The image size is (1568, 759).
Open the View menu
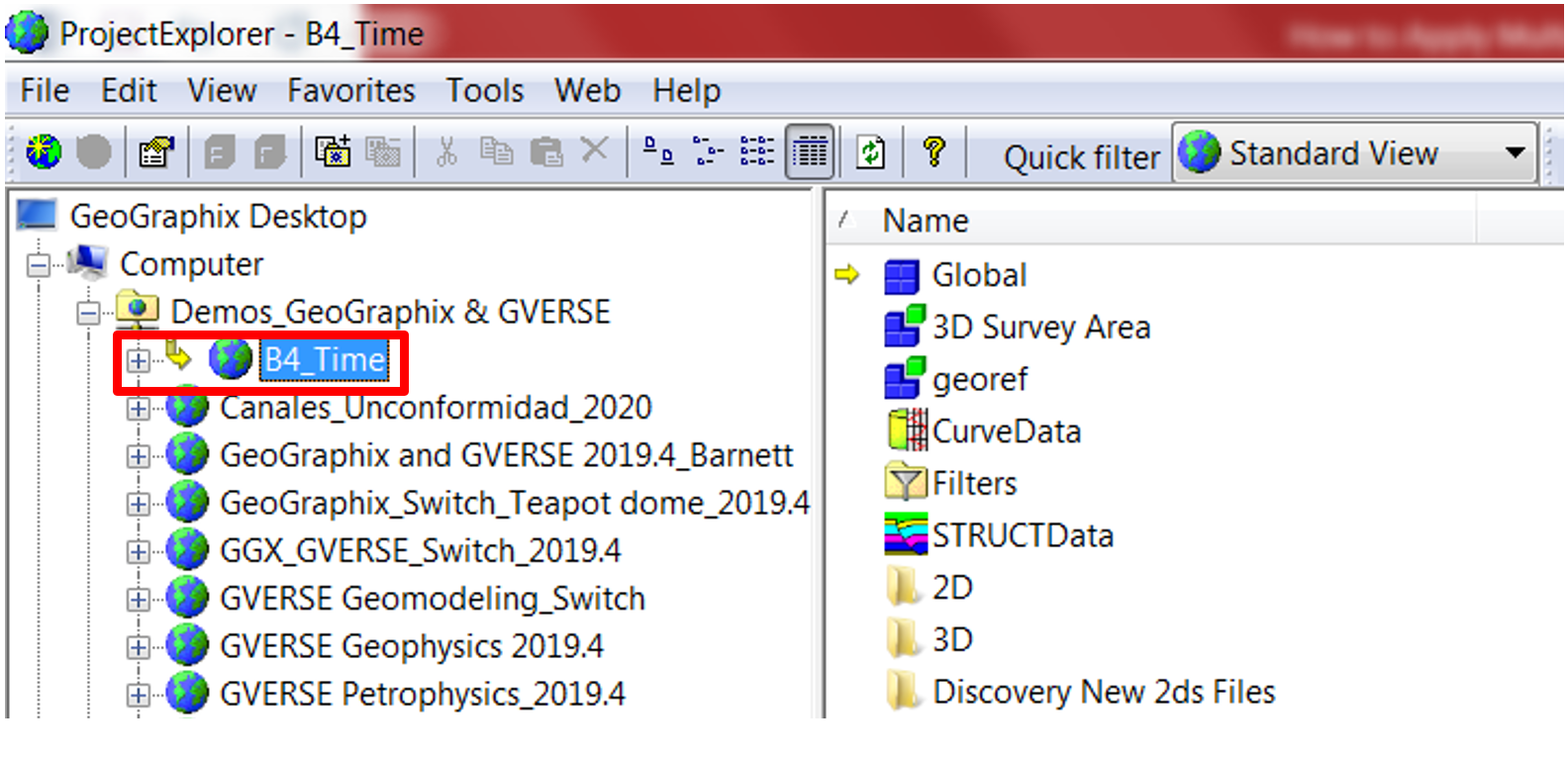point(222,91)
